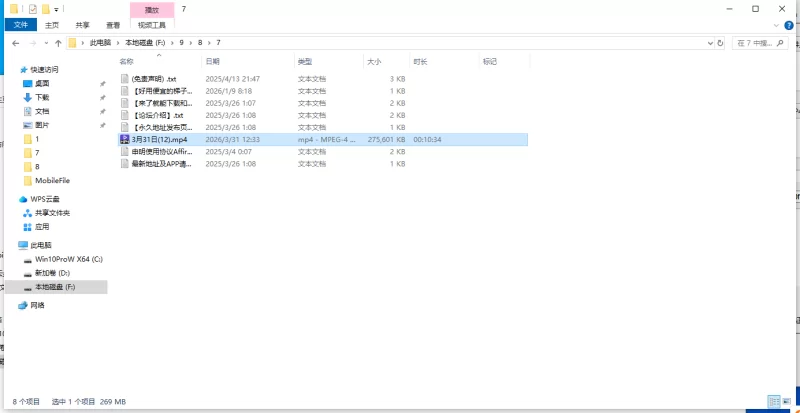The width and height of the screenshot is (800, 413).
Task: Open 共享文件夹 under WPS云盘
Action: pyautogui.click(x=52, y=213)
